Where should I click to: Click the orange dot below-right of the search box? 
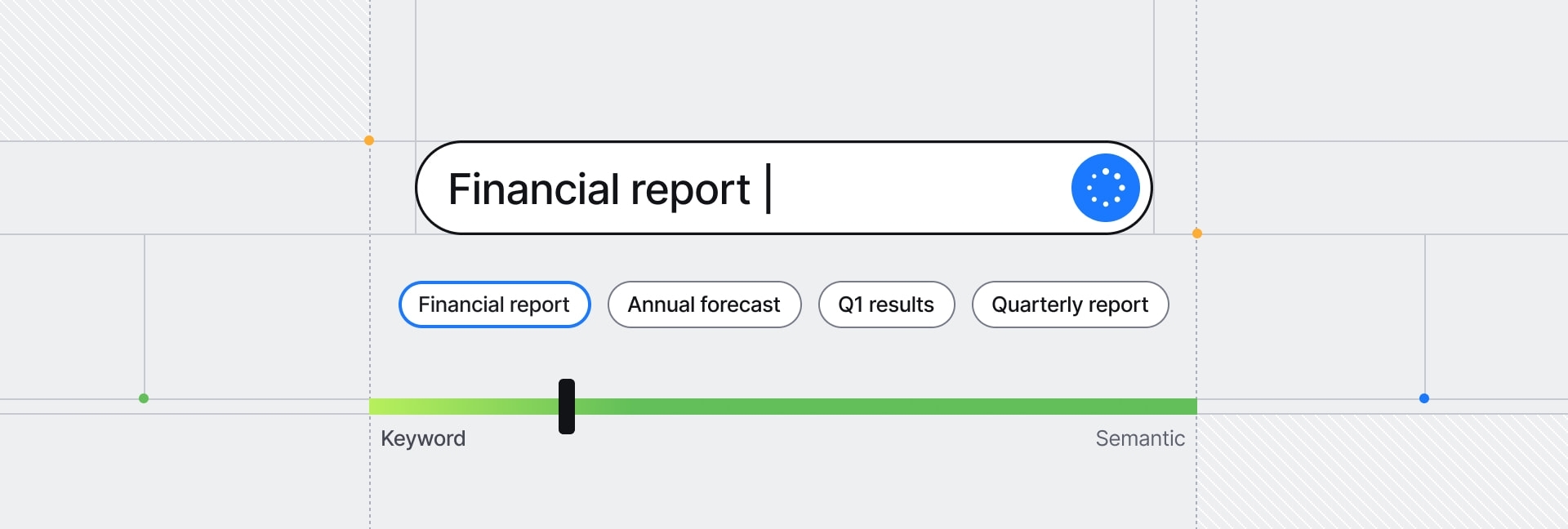pos(1197,233)
